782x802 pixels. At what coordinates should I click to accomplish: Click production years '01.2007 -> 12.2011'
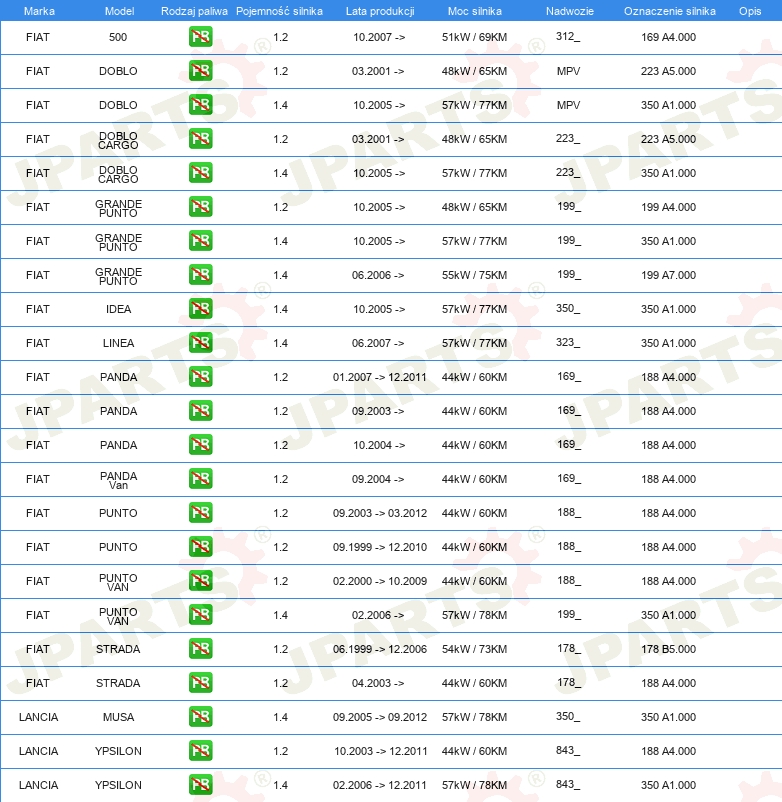click(379, 377)
